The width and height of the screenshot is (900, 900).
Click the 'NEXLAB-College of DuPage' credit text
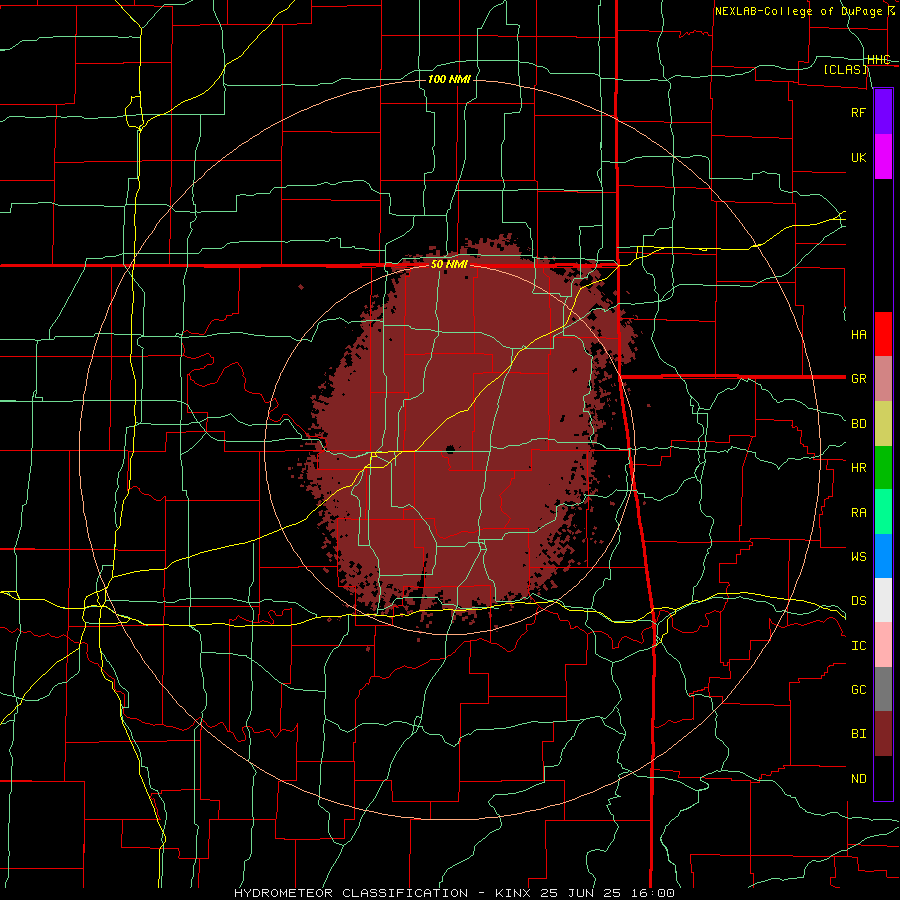pyautogui.click(x=798, y=11)
